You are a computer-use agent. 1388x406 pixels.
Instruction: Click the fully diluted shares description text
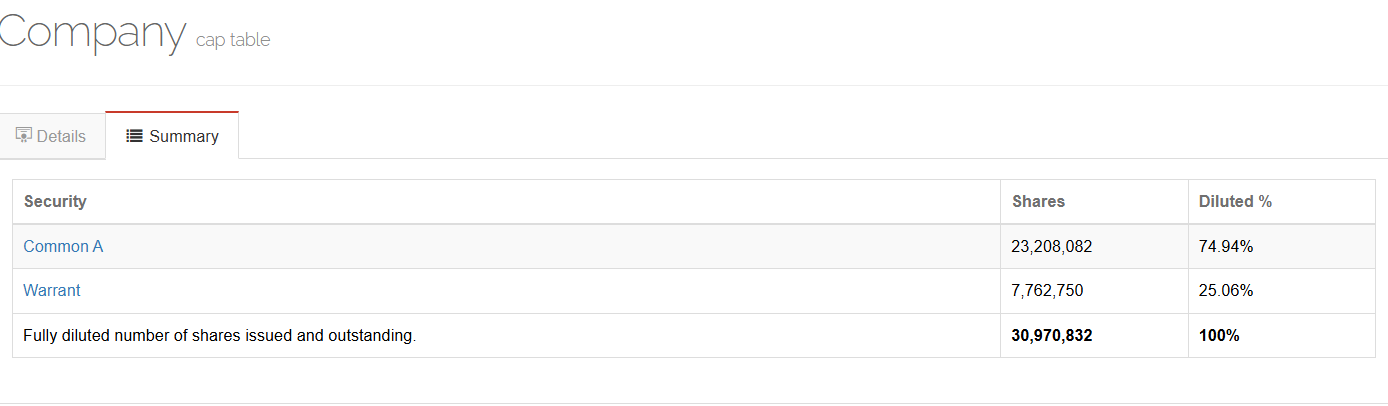(219, 336)
